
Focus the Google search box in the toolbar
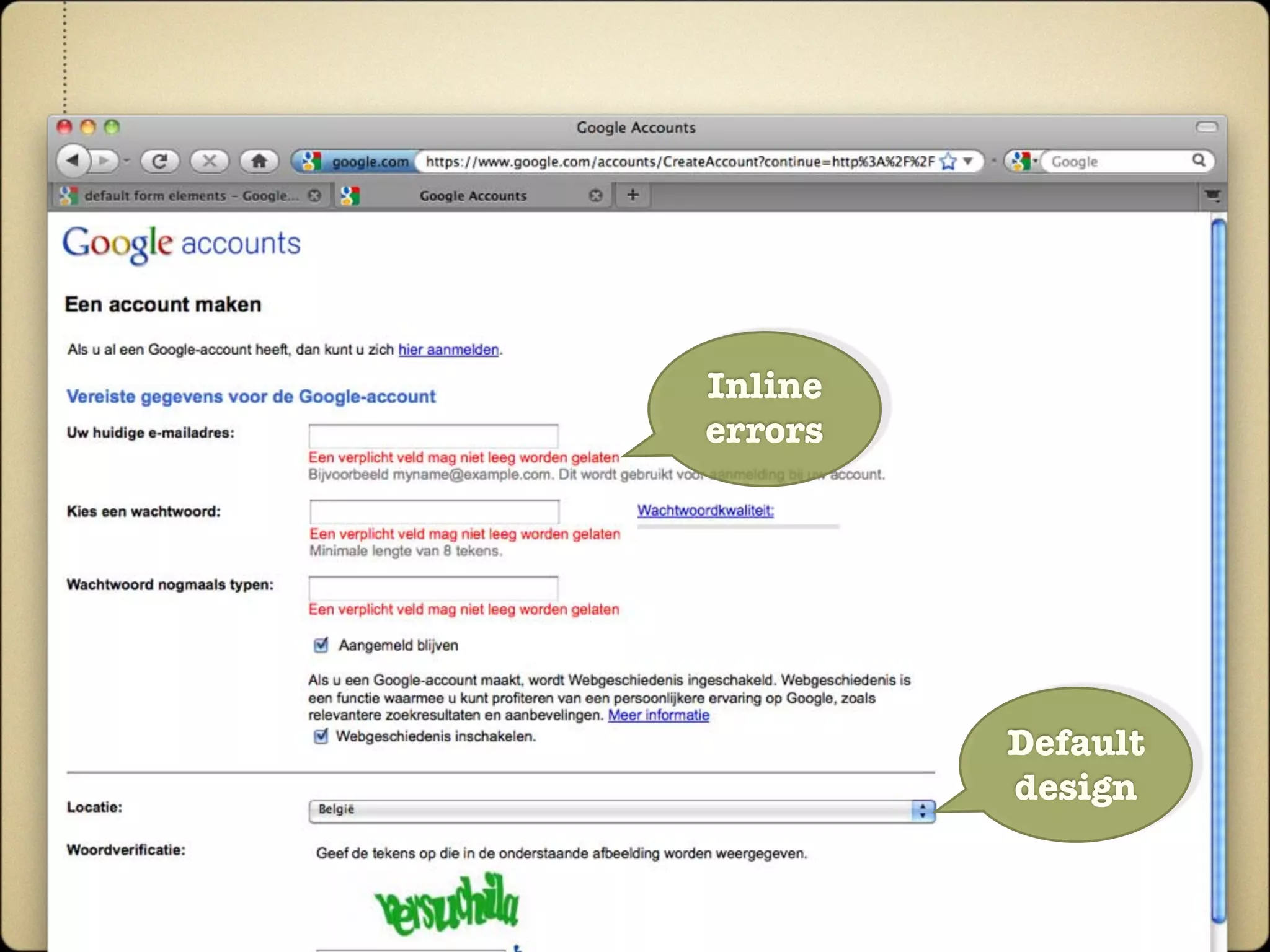coord(1116,162)
